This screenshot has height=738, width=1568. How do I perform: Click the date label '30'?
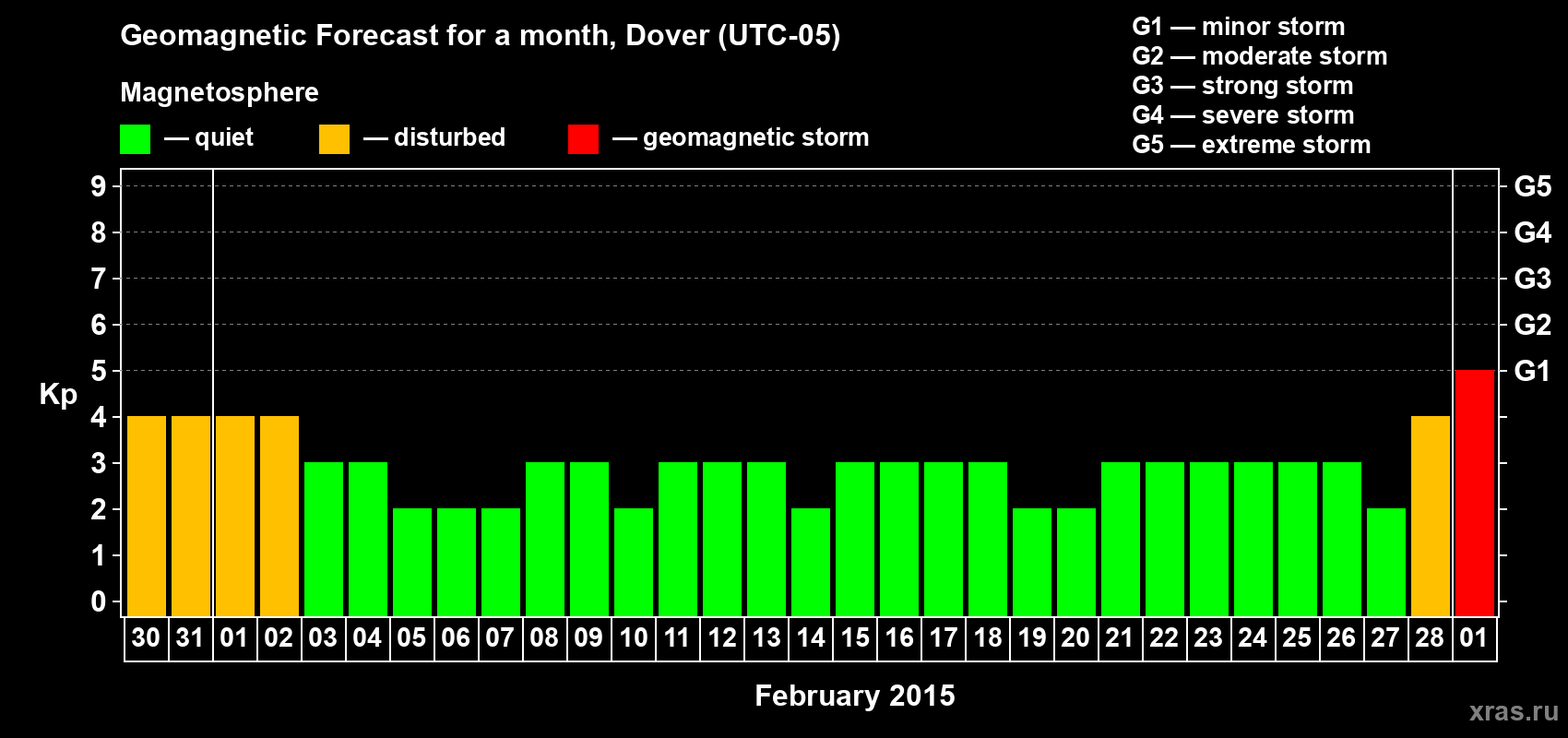pos(146,637)
